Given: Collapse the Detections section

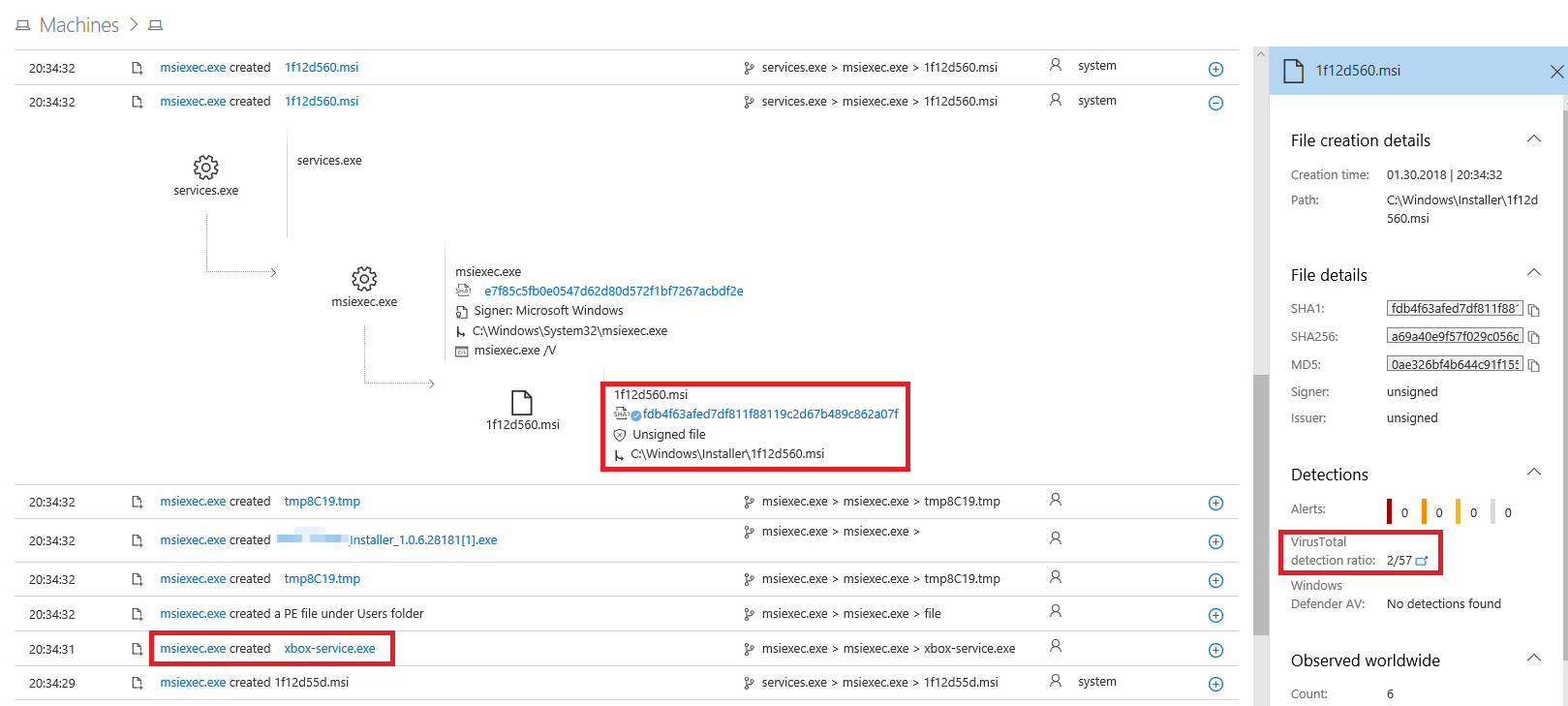Looking at the screenshot, I should (x=1533, y=473).
